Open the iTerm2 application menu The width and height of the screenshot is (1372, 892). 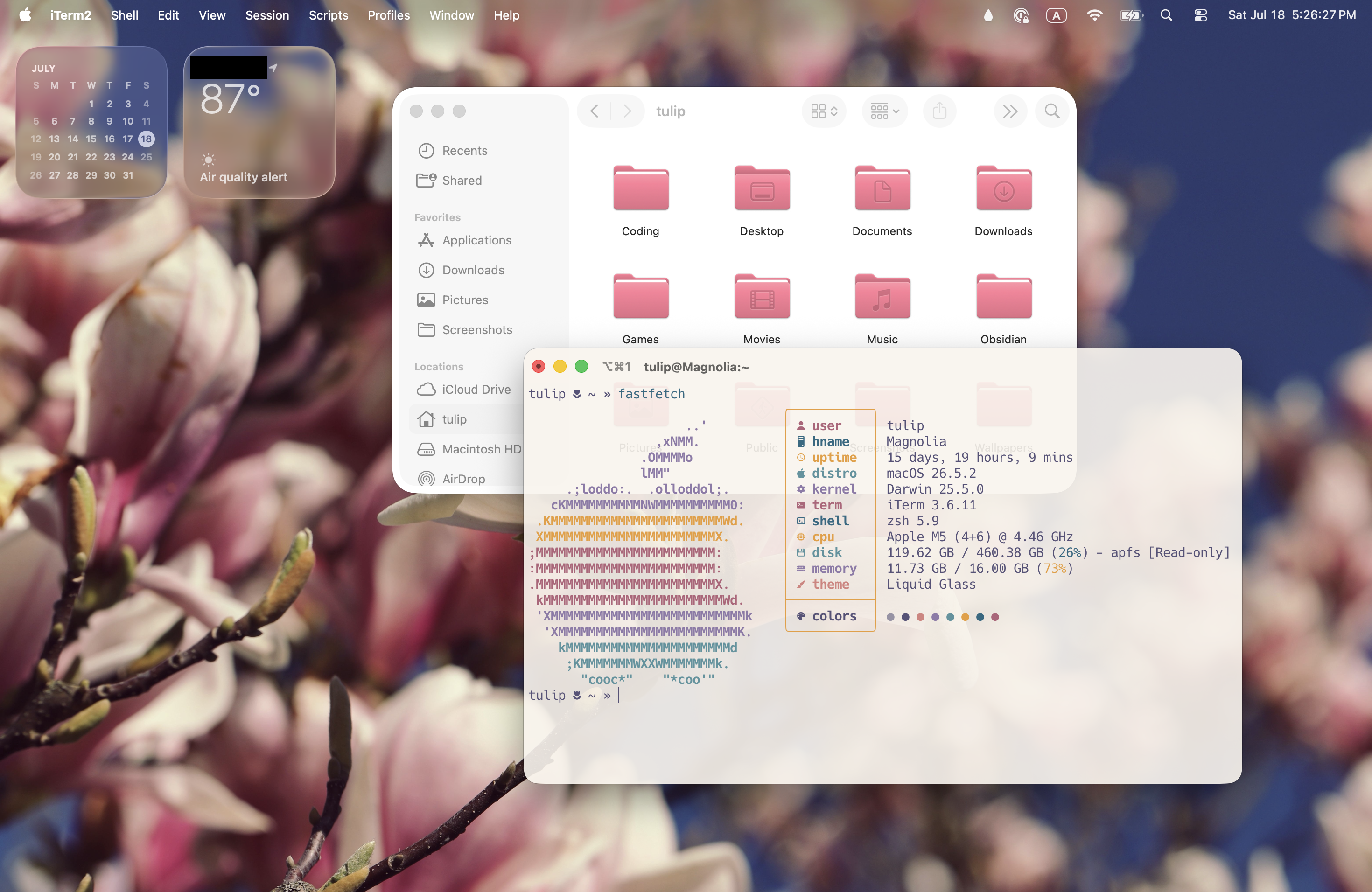70,15
